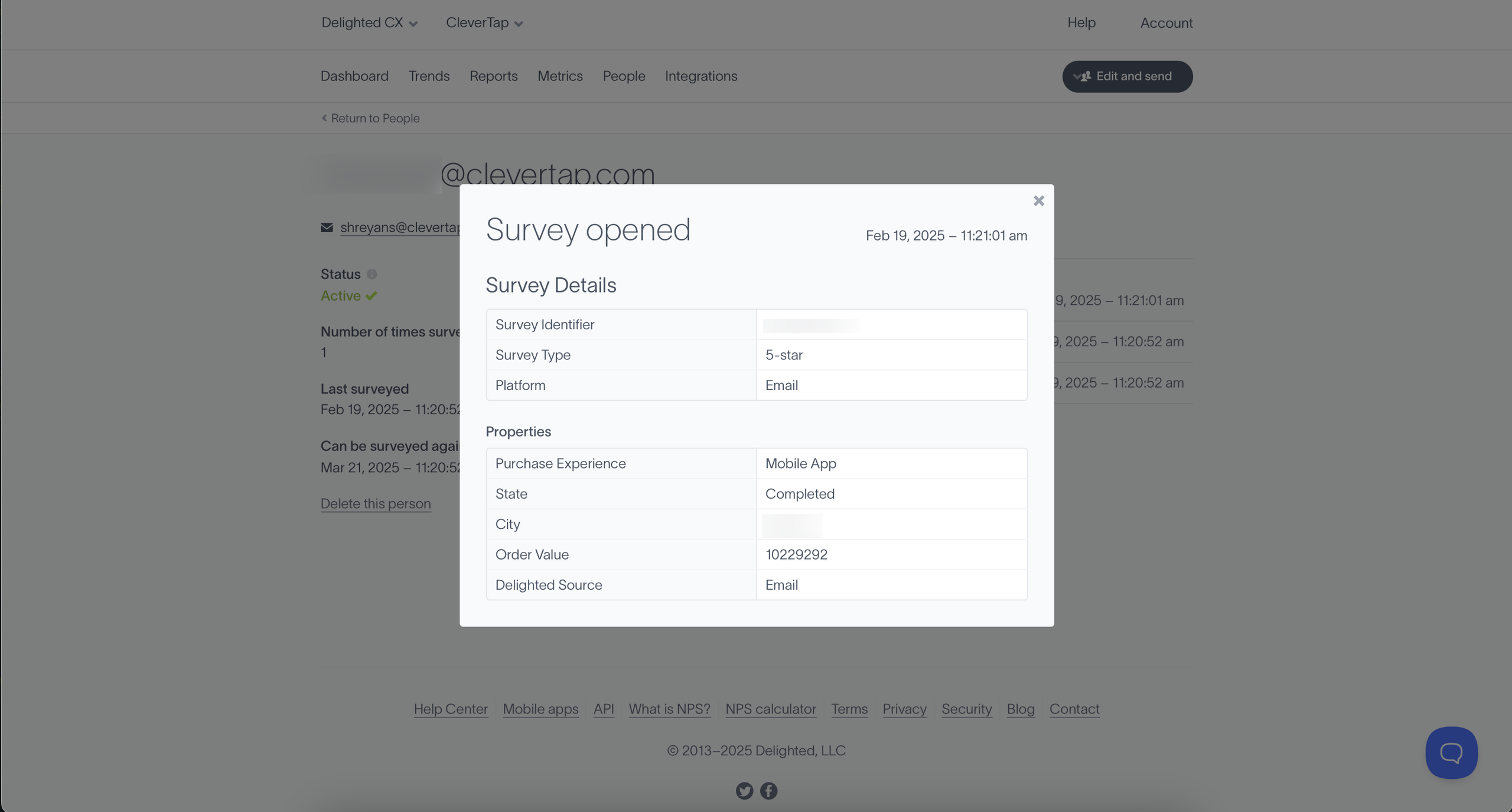
Task: Open the Reports tab
Action: coord(493,76)
